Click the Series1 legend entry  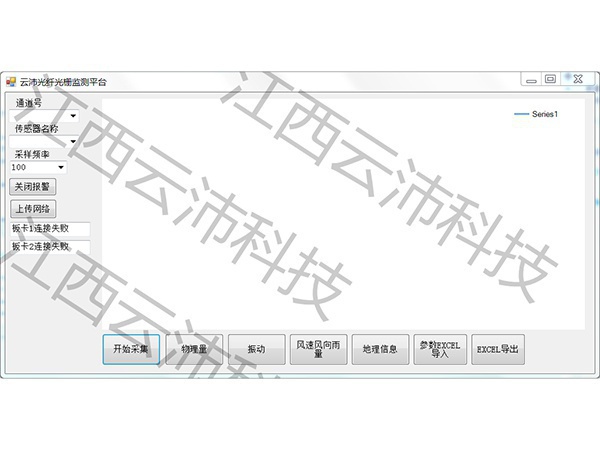(545, 114)
